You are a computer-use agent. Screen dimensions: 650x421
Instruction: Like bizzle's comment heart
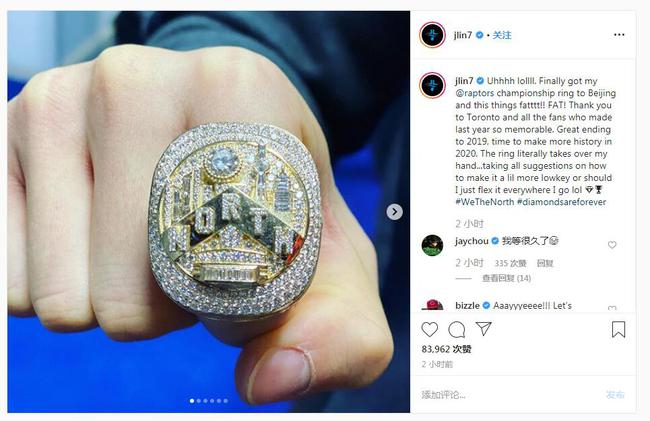[612, 308]
